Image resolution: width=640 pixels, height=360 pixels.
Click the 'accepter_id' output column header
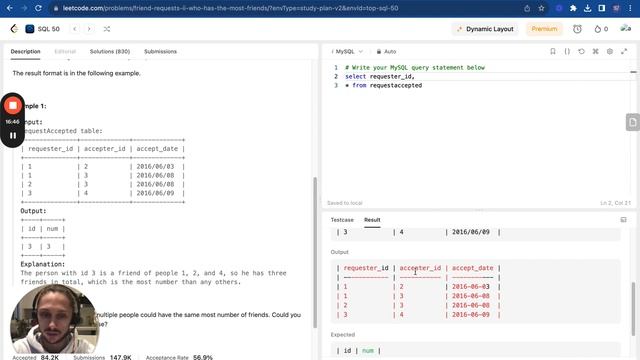420,268
